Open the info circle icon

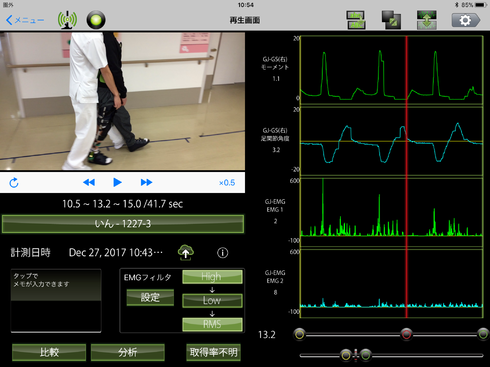[x=223, y=253]
